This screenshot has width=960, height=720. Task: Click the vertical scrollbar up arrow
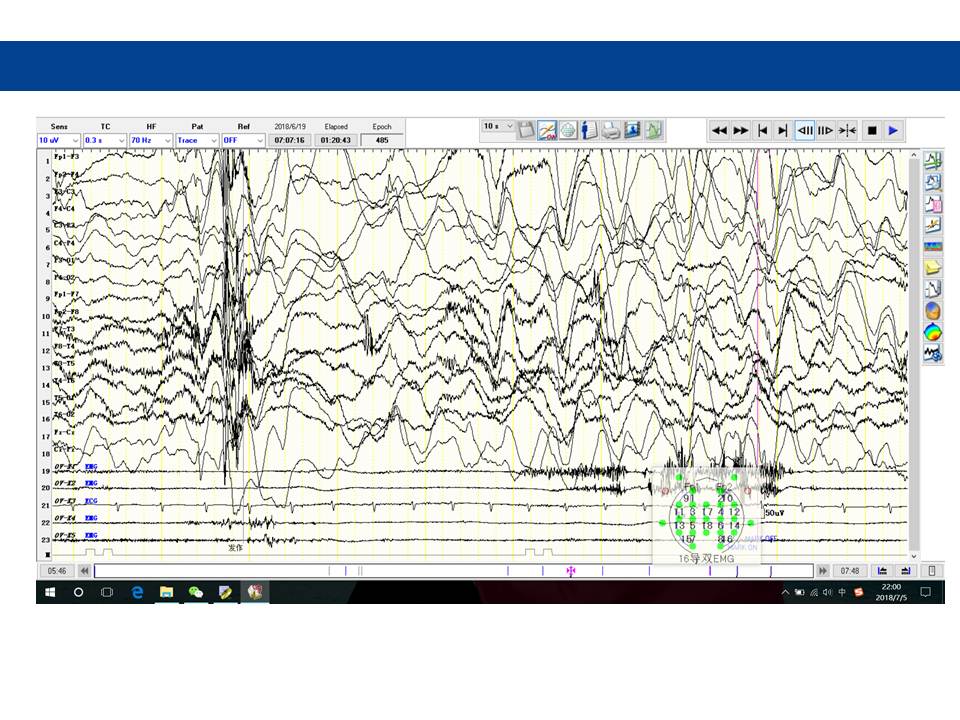[914, 156]
